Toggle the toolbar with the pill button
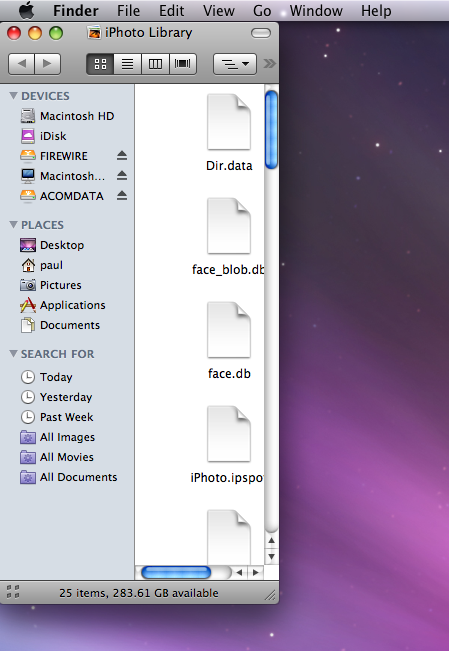Viewport: 449px width, 651px height. pos(261,33)
